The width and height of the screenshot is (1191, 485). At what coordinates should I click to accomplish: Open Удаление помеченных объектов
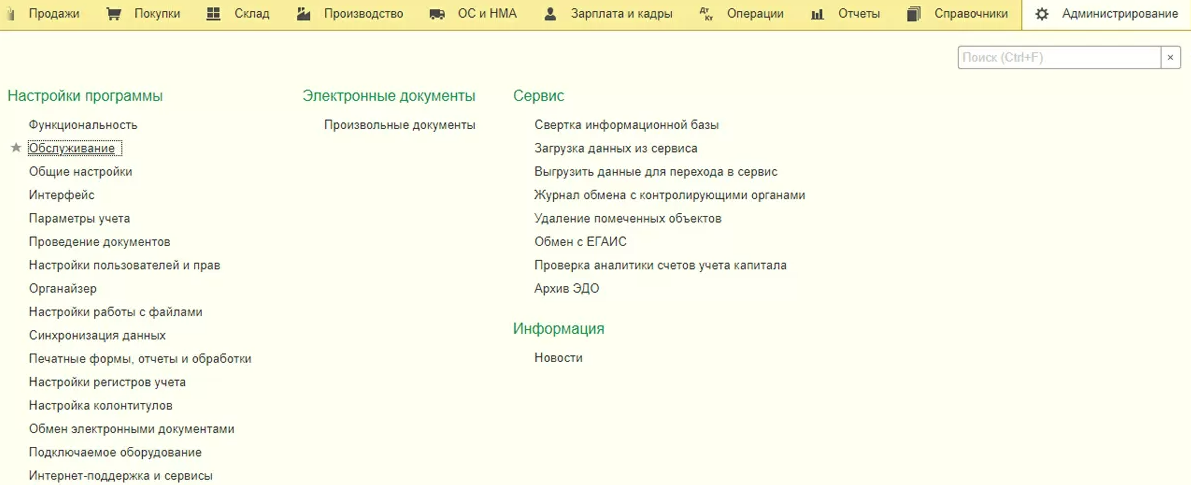point(627,218)
